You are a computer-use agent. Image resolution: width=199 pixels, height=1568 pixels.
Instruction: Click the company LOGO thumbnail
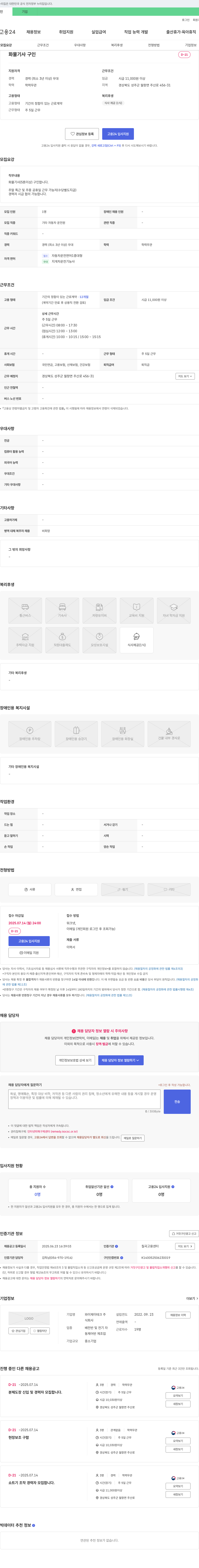[x=29, y=1318]
